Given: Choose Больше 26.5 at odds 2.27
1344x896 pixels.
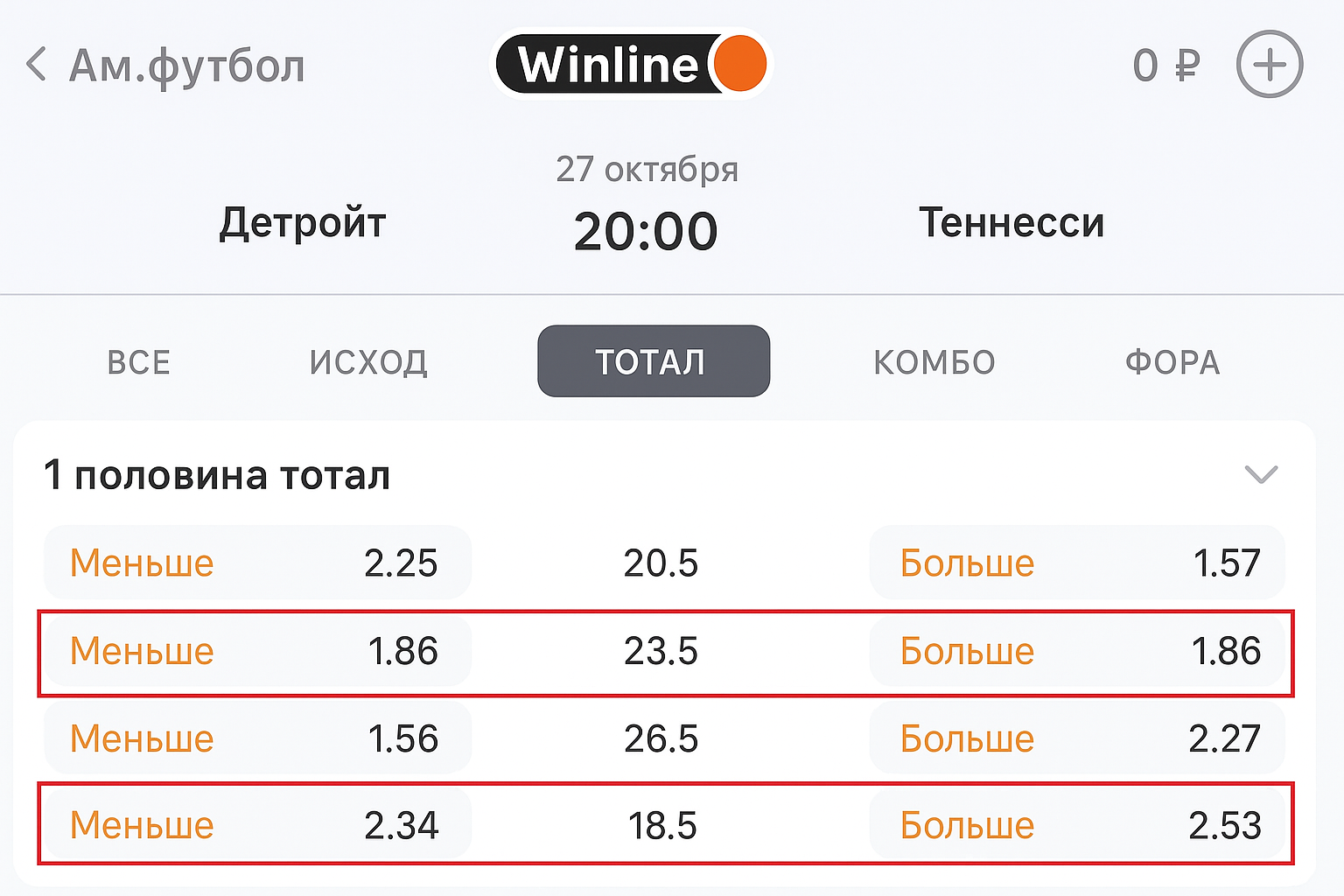Looking at the screenshot, I should [x=1077, y=738].
